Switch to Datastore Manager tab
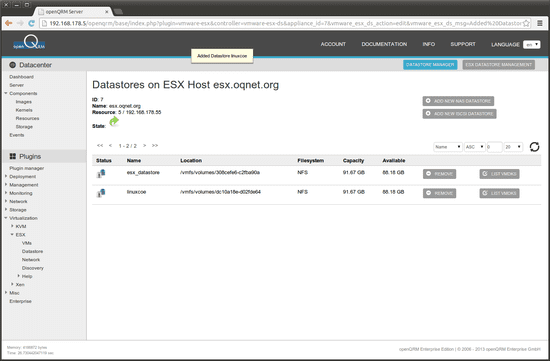The height and width of the screenshot is (361, 550). 430,65
